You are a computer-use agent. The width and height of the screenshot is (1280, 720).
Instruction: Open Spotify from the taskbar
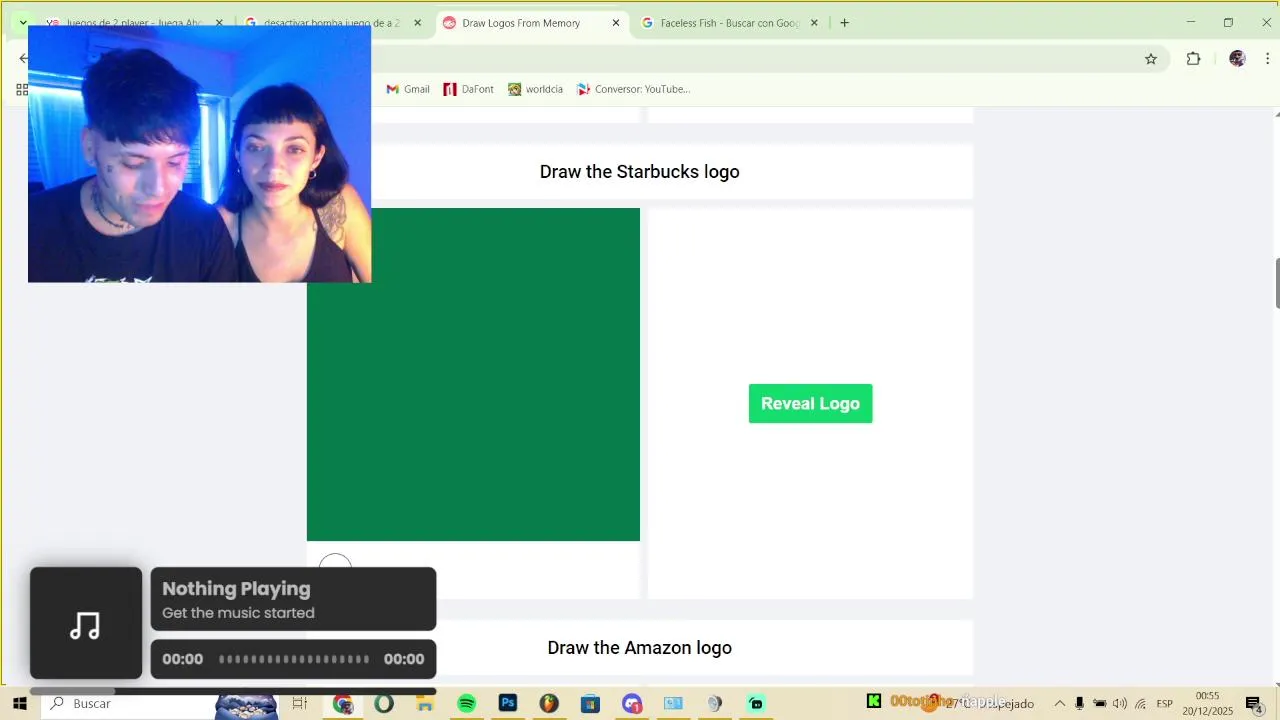[467, 704]
